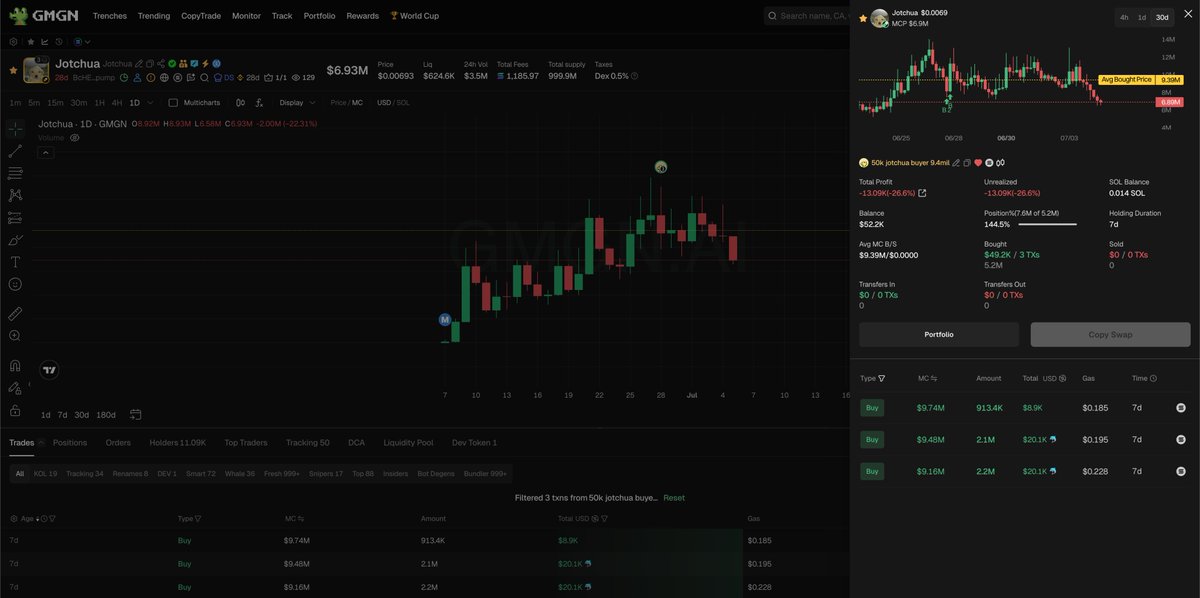Viewport: 1200px width, 598px height.
Task: Open the Liquidity Pool tab
Action: [408, 442]
